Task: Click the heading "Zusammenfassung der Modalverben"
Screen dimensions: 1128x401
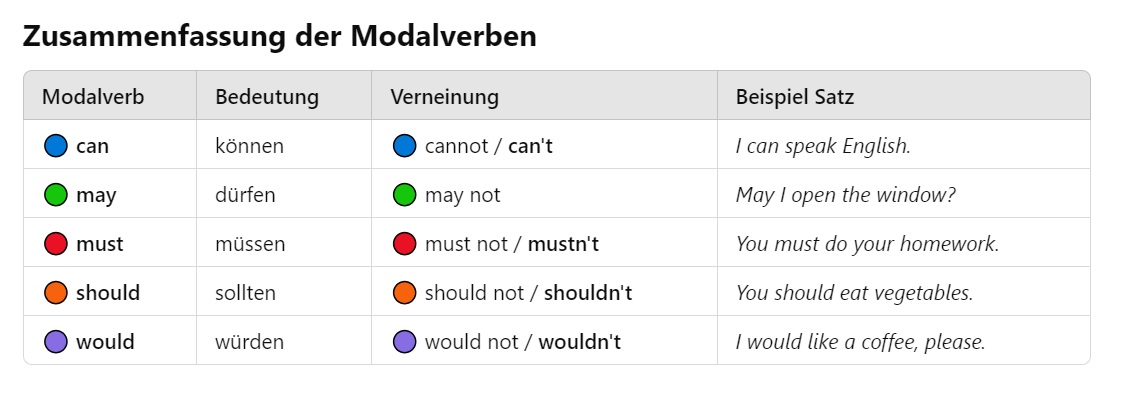Action: click(x=280, y=37)
